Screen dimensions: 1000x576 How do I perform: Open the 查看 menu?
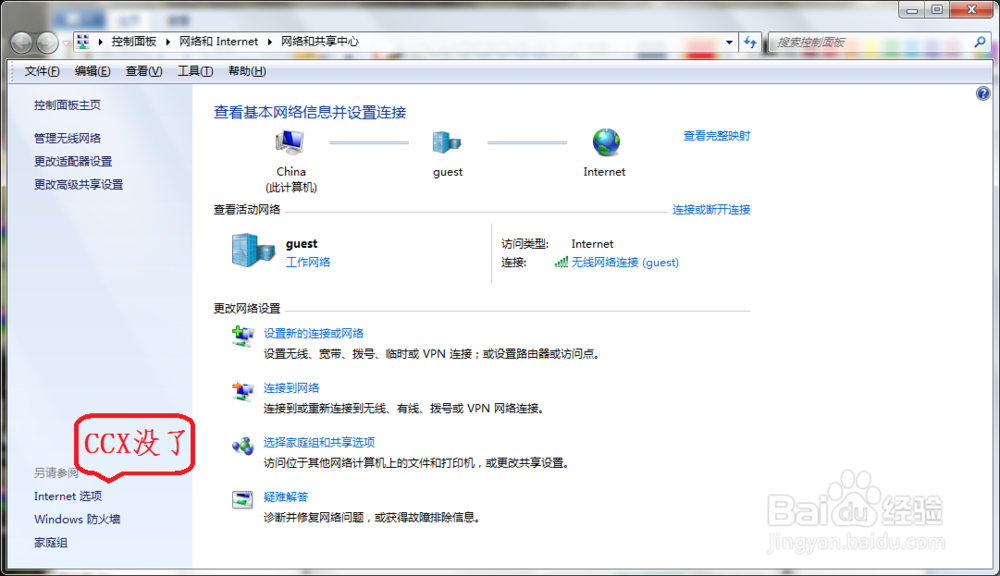pos(142,71)
